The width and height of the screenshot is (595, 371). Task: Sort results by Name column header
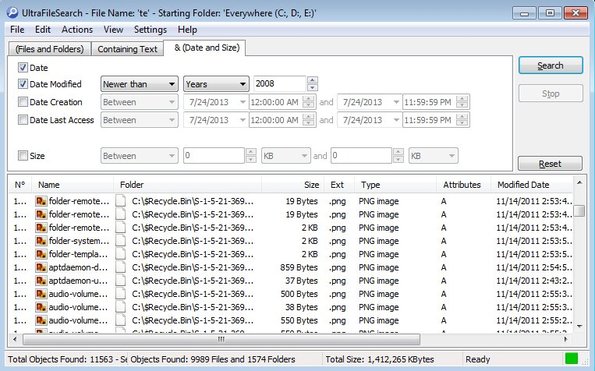[x=72, y=185]
